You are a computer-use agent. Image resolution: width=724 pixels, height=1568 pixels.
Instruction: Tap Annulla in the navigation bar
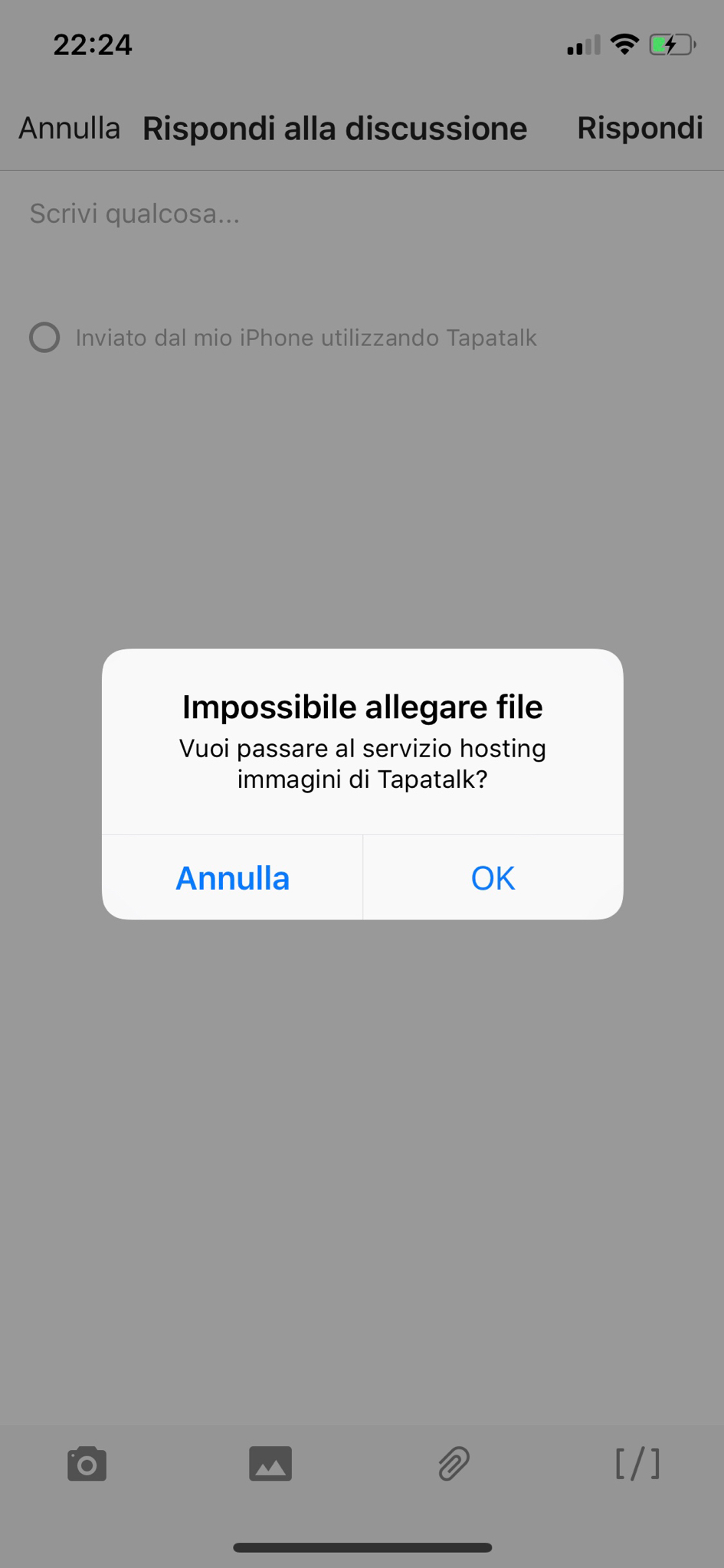[69, 128]
